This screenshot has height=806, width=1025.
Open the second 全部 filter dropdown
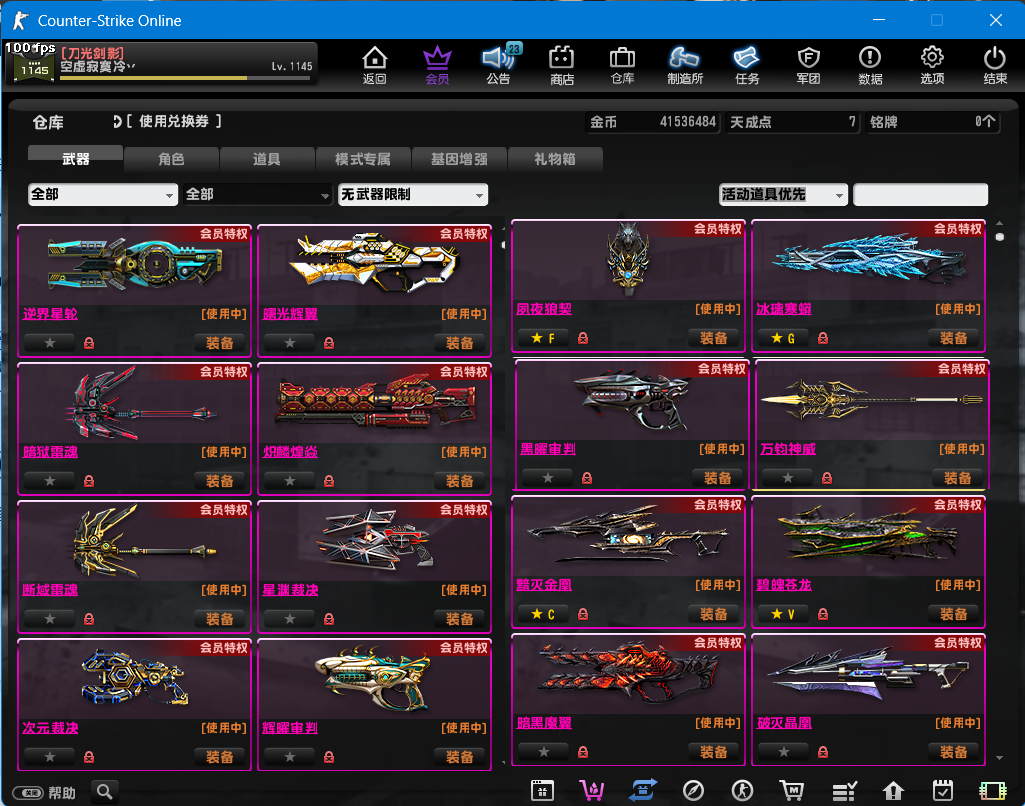(x=258, y=195)
